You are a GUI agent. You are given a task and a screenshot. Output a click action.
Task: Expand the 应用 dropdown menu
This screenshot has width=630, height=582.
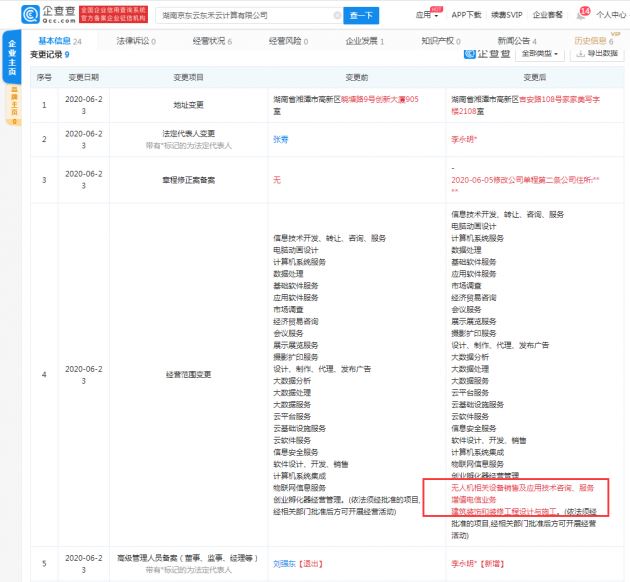tap(427, 15)
